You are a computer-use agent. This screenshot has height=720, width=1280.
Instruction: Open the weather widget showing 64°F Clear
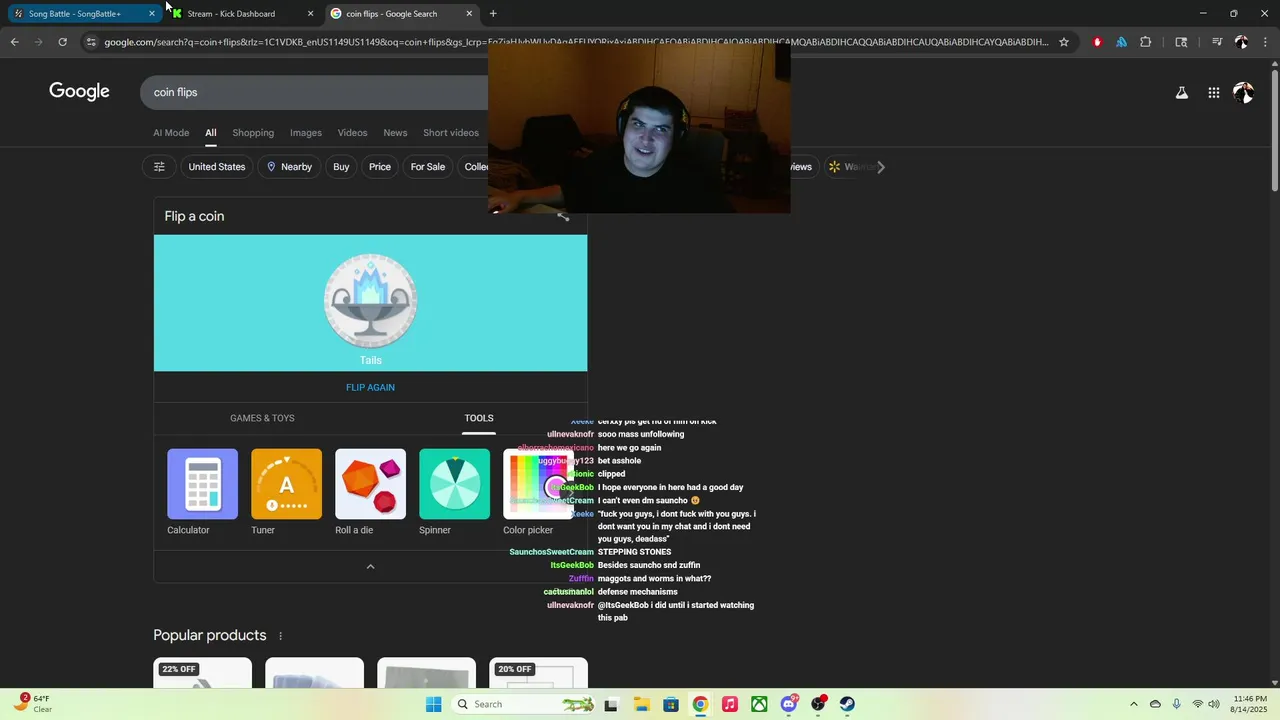point(32,704)
